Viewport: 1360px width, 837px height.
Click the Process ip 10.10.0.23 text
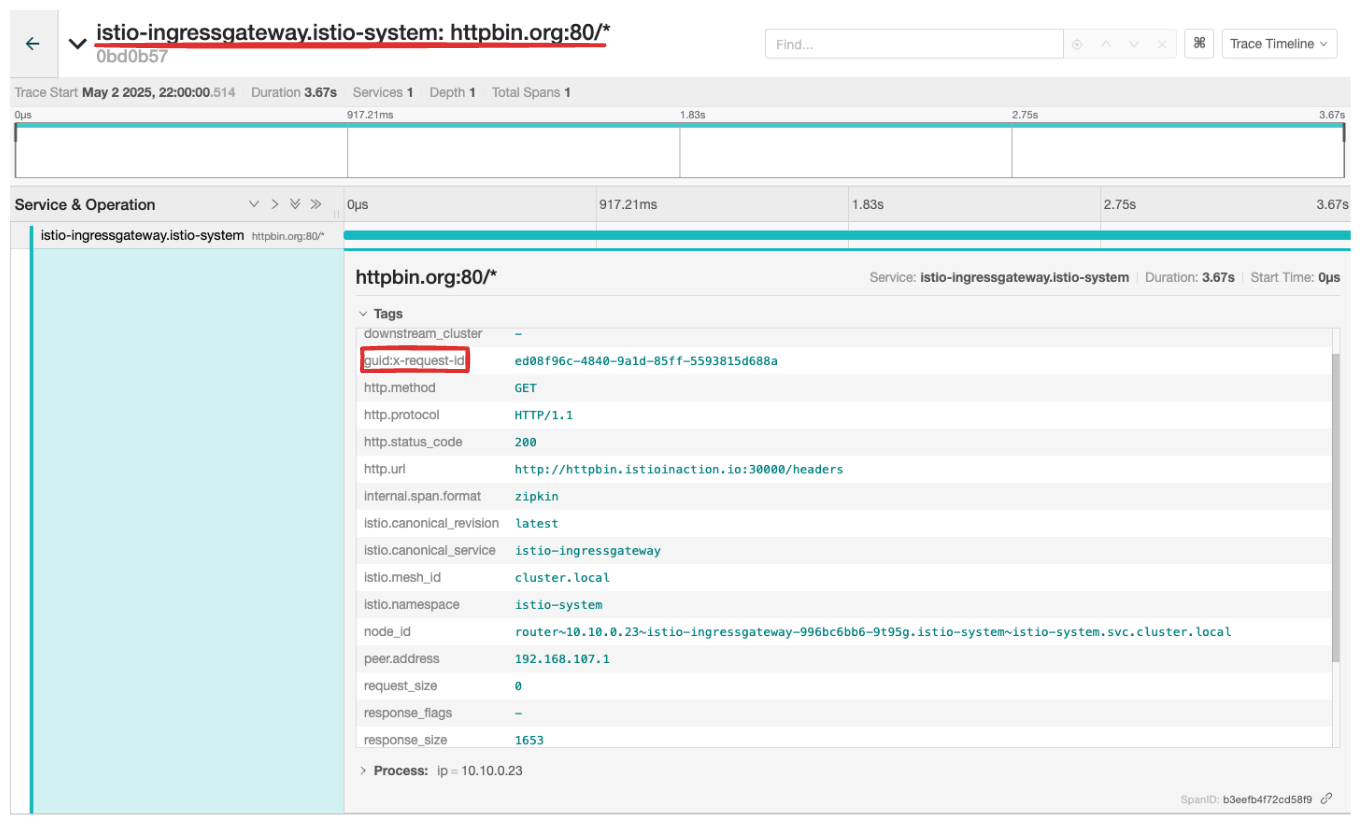[x=479, y=771]
